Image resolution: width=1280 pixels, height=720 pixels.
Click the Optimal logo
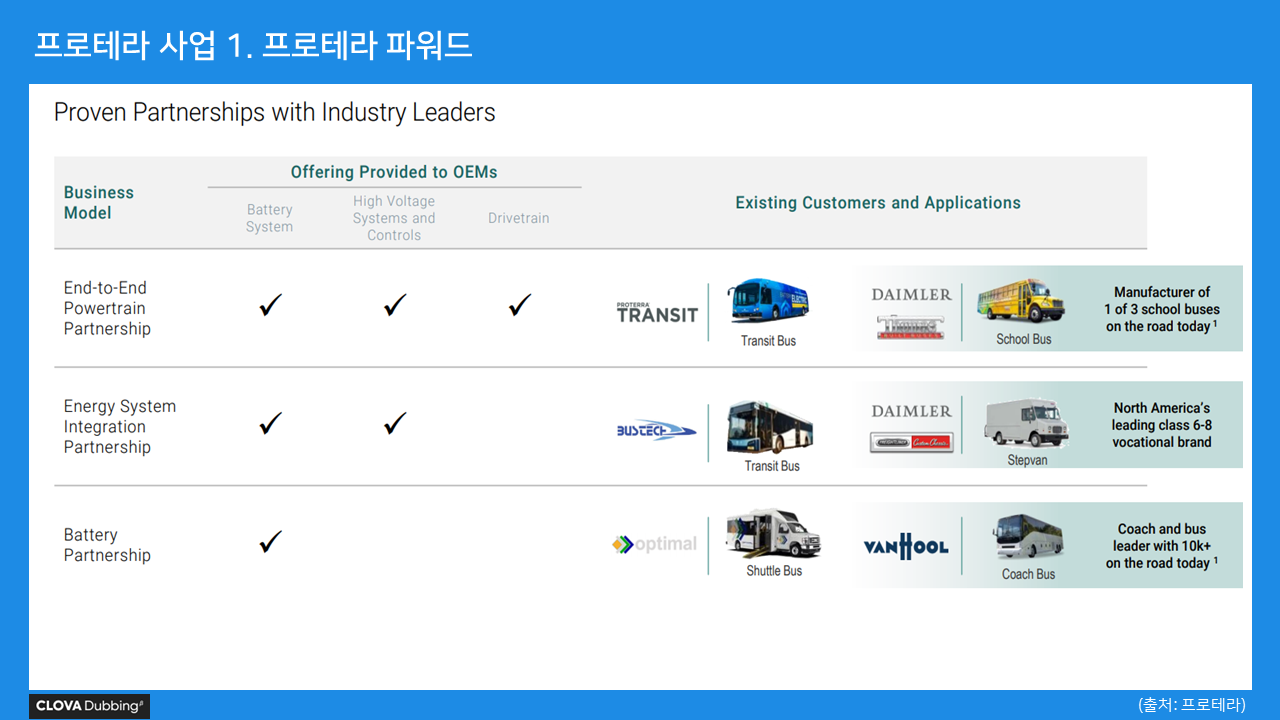[x=654, y=544]
